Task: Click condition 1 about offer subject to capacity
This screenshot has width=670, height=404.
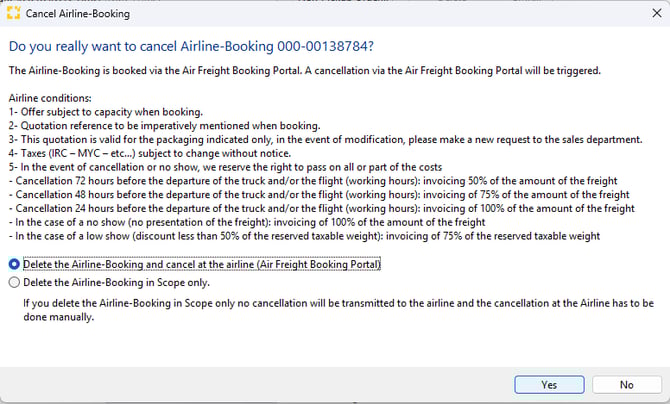Action: coord(106,112)
